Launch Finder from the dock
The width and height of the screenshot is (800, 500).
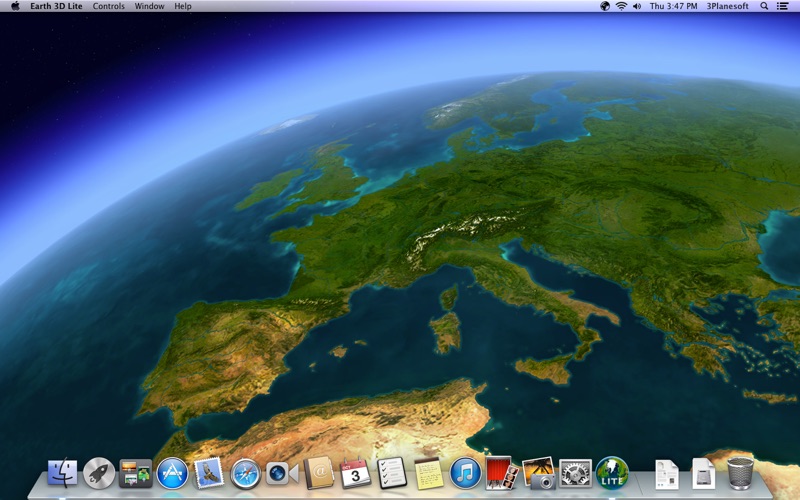coord(62,473)
